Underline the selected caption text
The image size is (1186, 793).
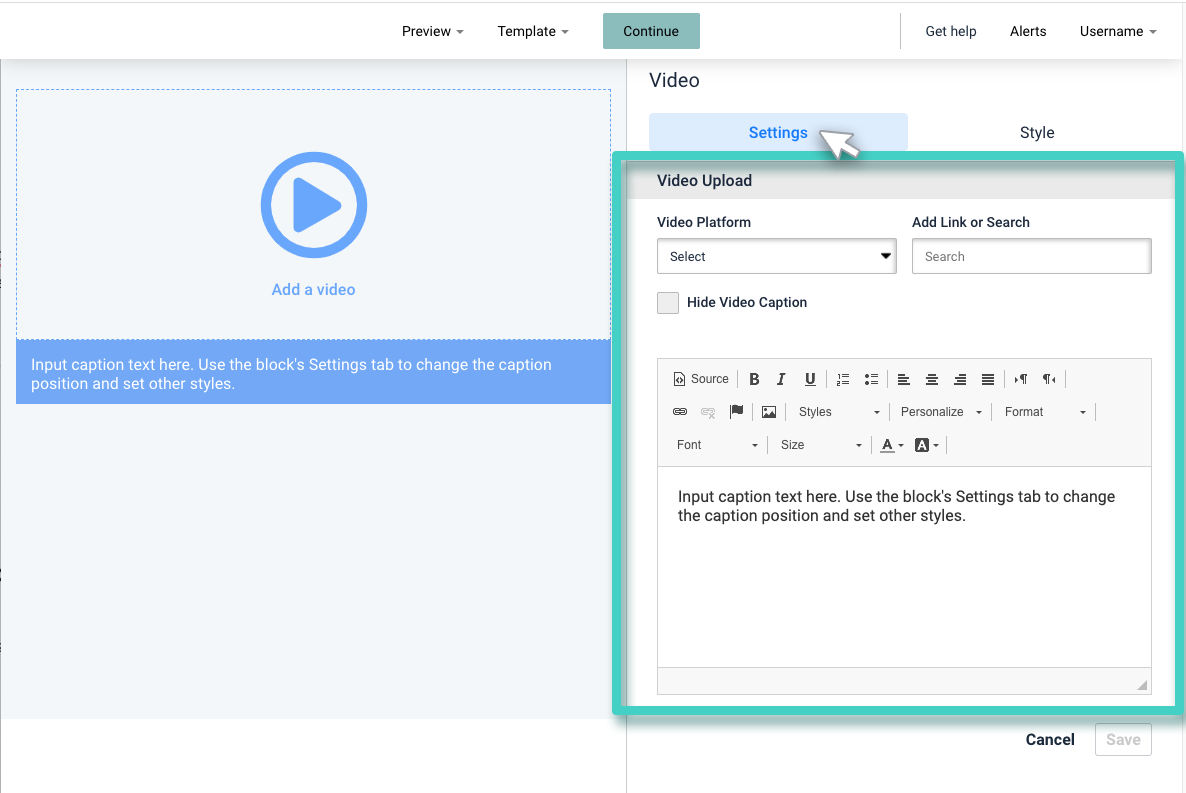(x=810, y=379)
